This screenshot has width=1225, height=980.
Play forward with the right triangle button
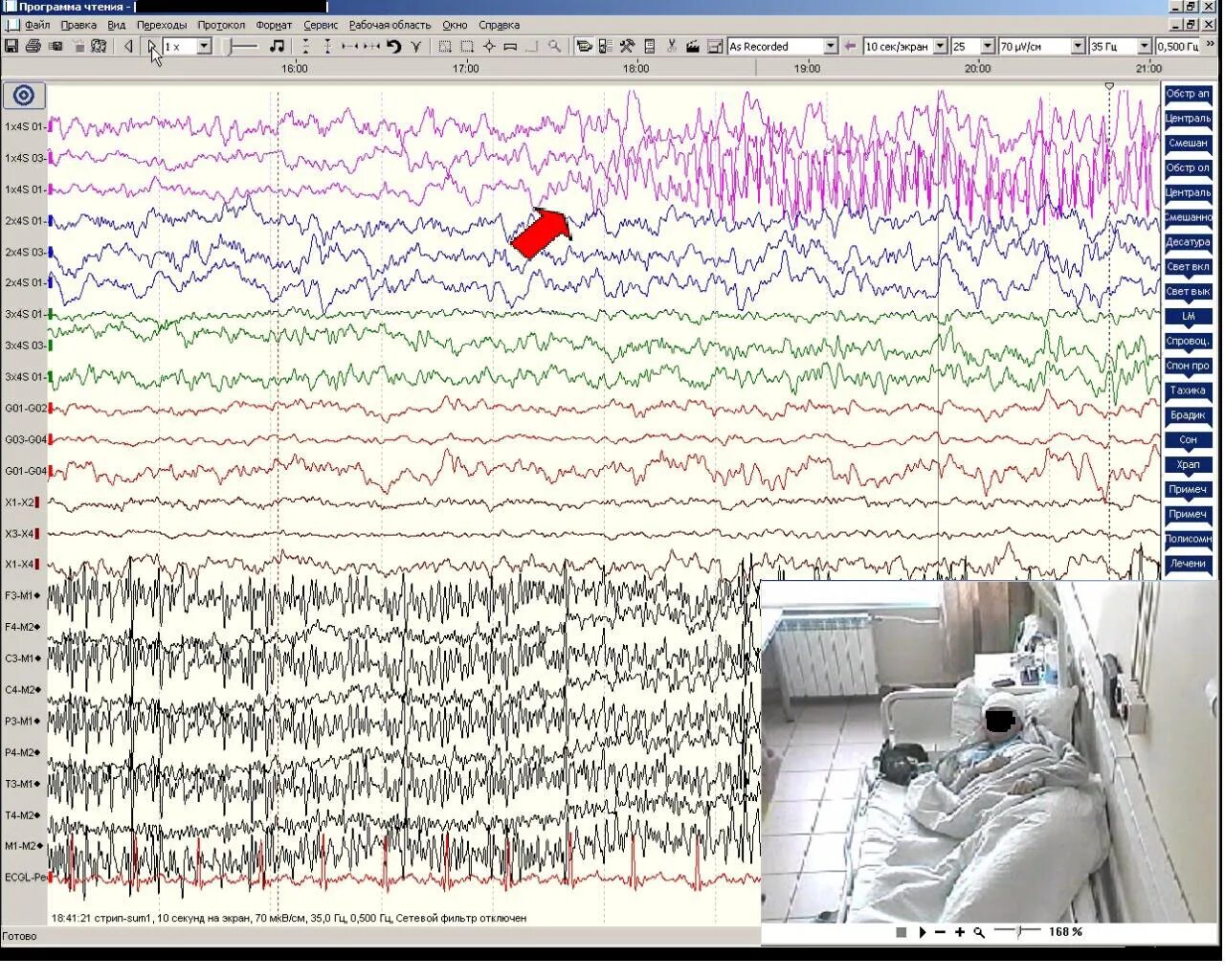coord(151,46)
